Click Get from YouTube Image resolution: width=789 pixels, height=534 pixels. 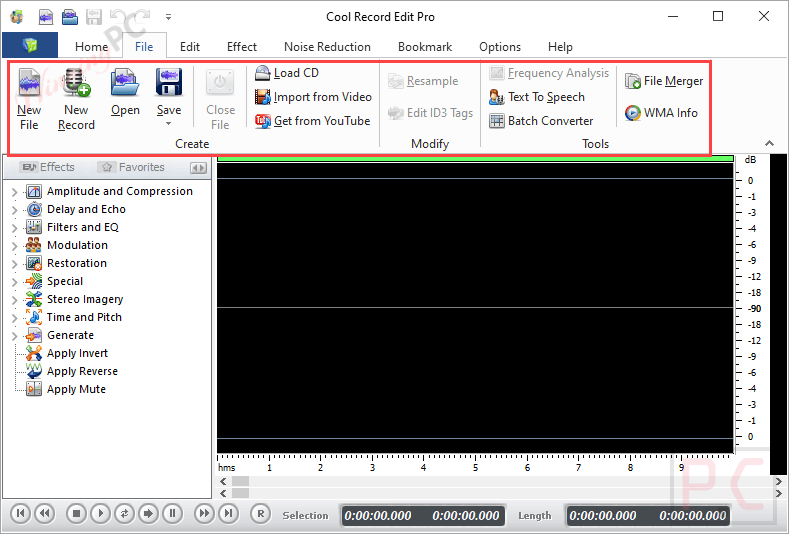312,121
